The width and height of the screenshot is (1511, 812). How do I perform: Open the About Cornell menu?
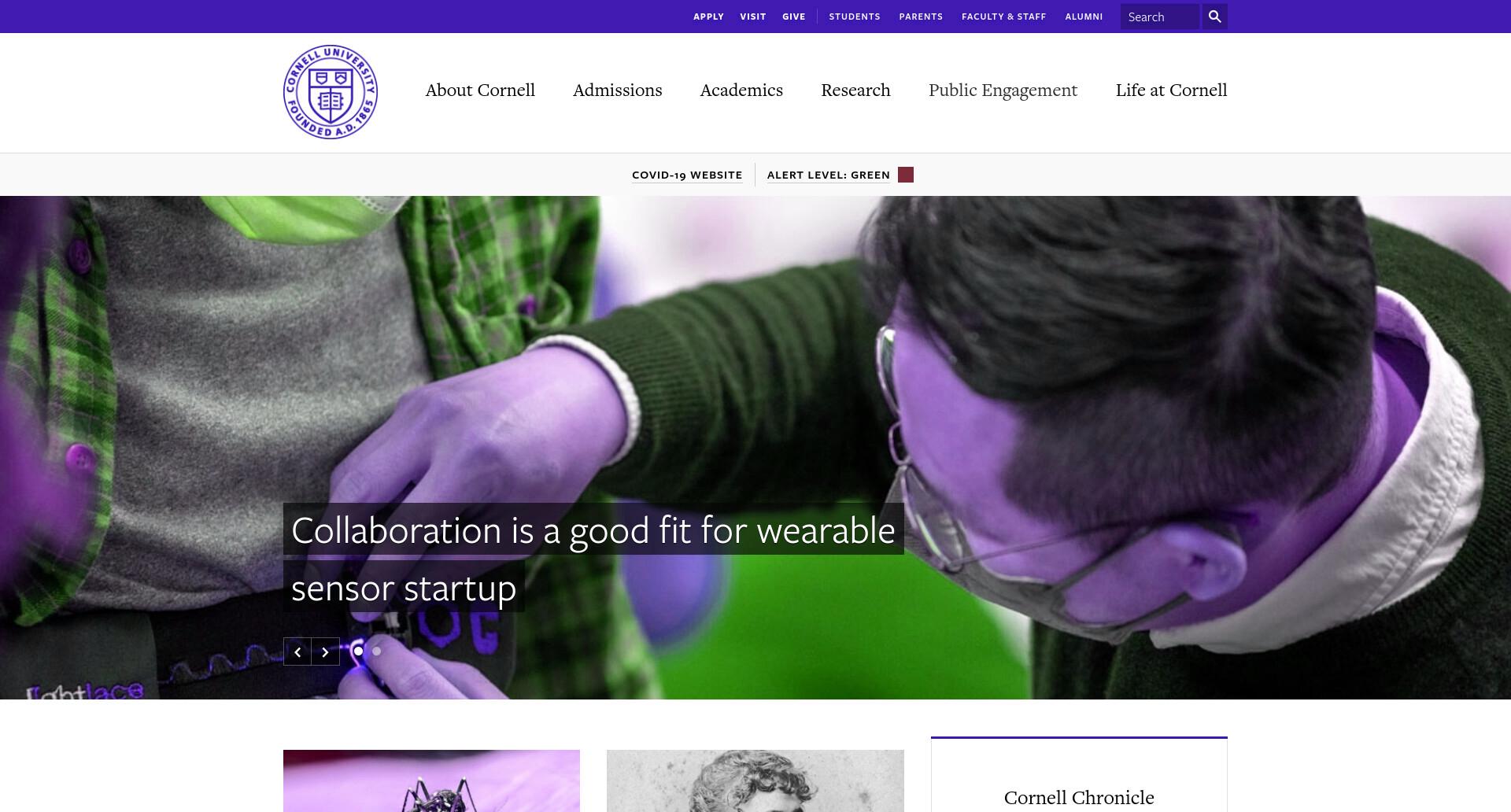coord(480,90)
